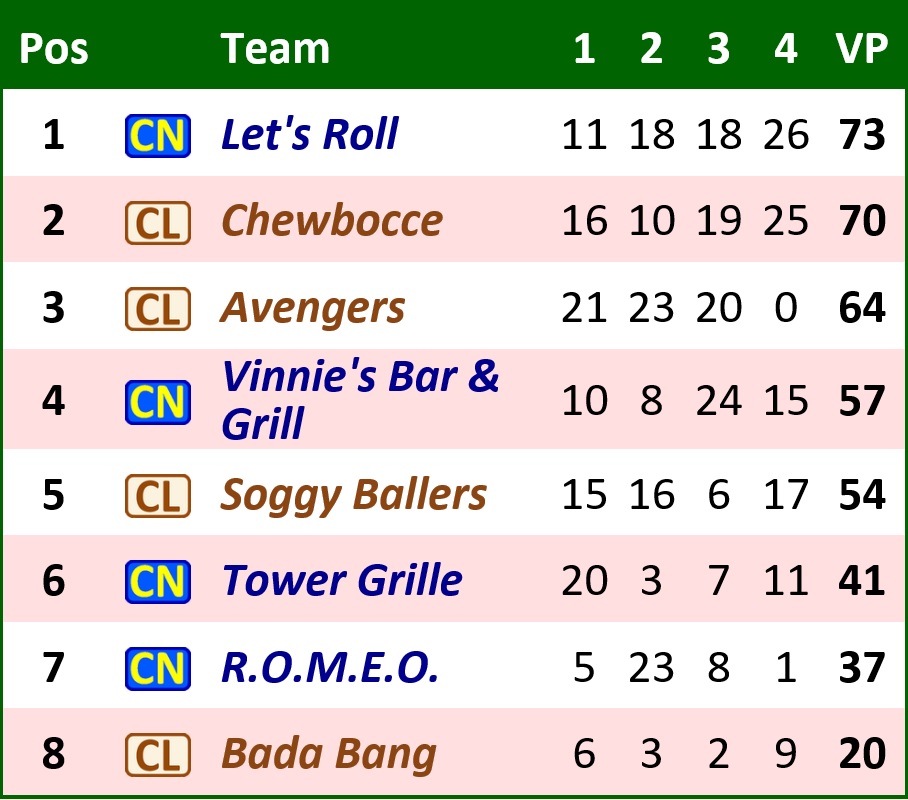Click the CL badge beside Avengers
Screen dimensions: 908x800
157,309
